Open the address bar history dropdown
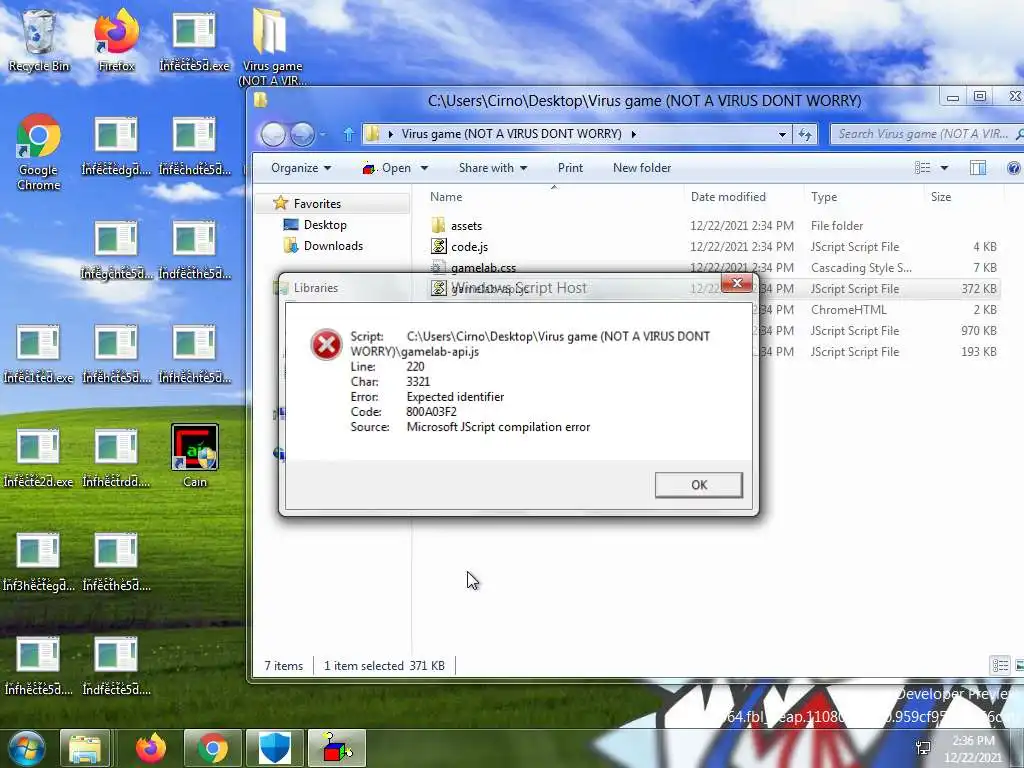The width and height of the screenshot is (1024, 768). 782,135
